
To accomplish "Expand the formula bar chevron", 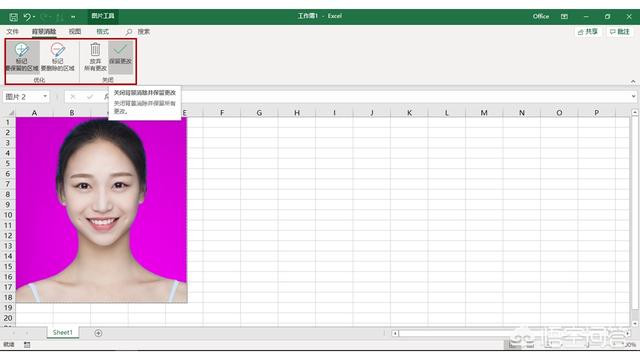I will [633, 96].
